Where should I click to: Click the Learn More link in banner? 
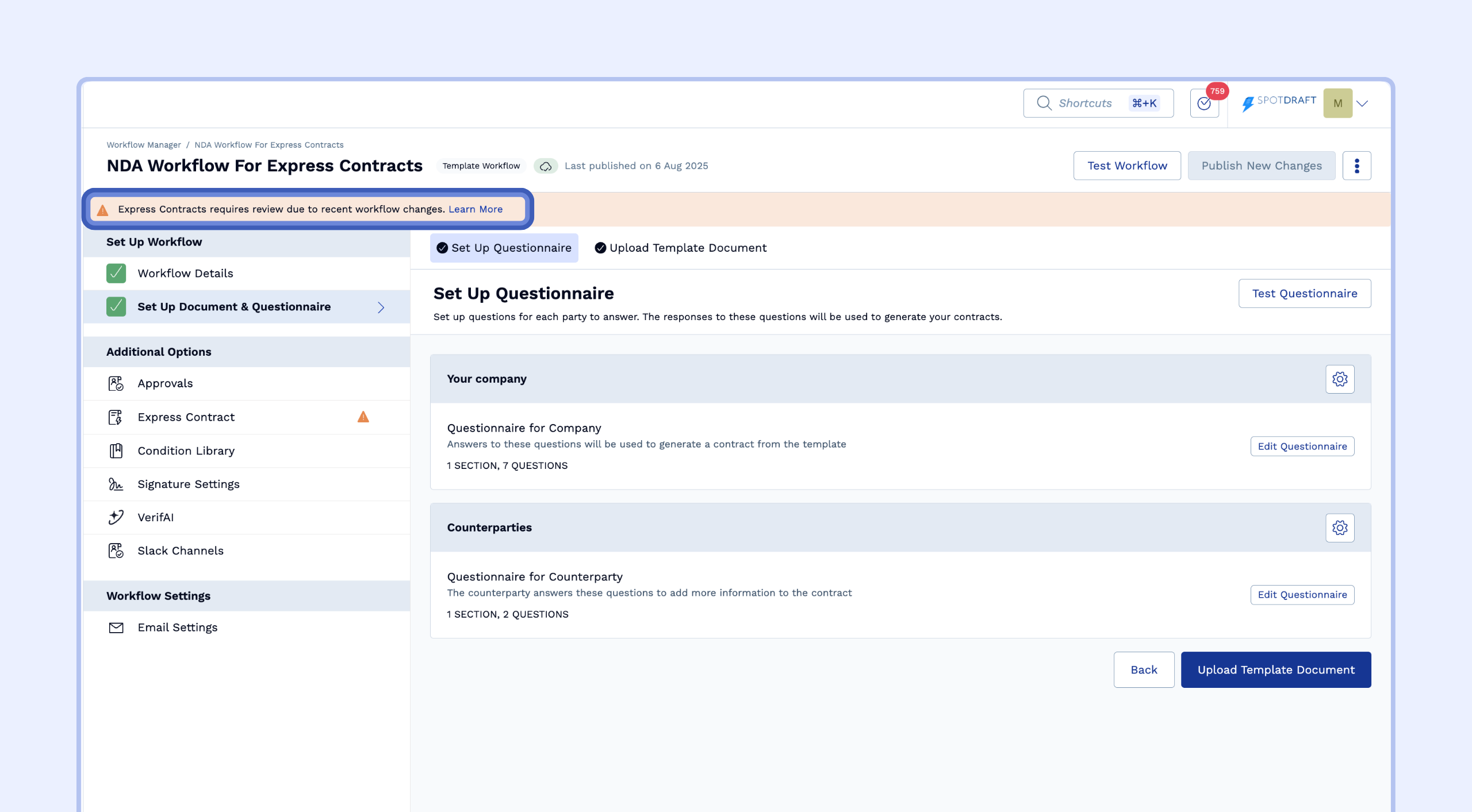pyautogui.click(x=475, y=209)
